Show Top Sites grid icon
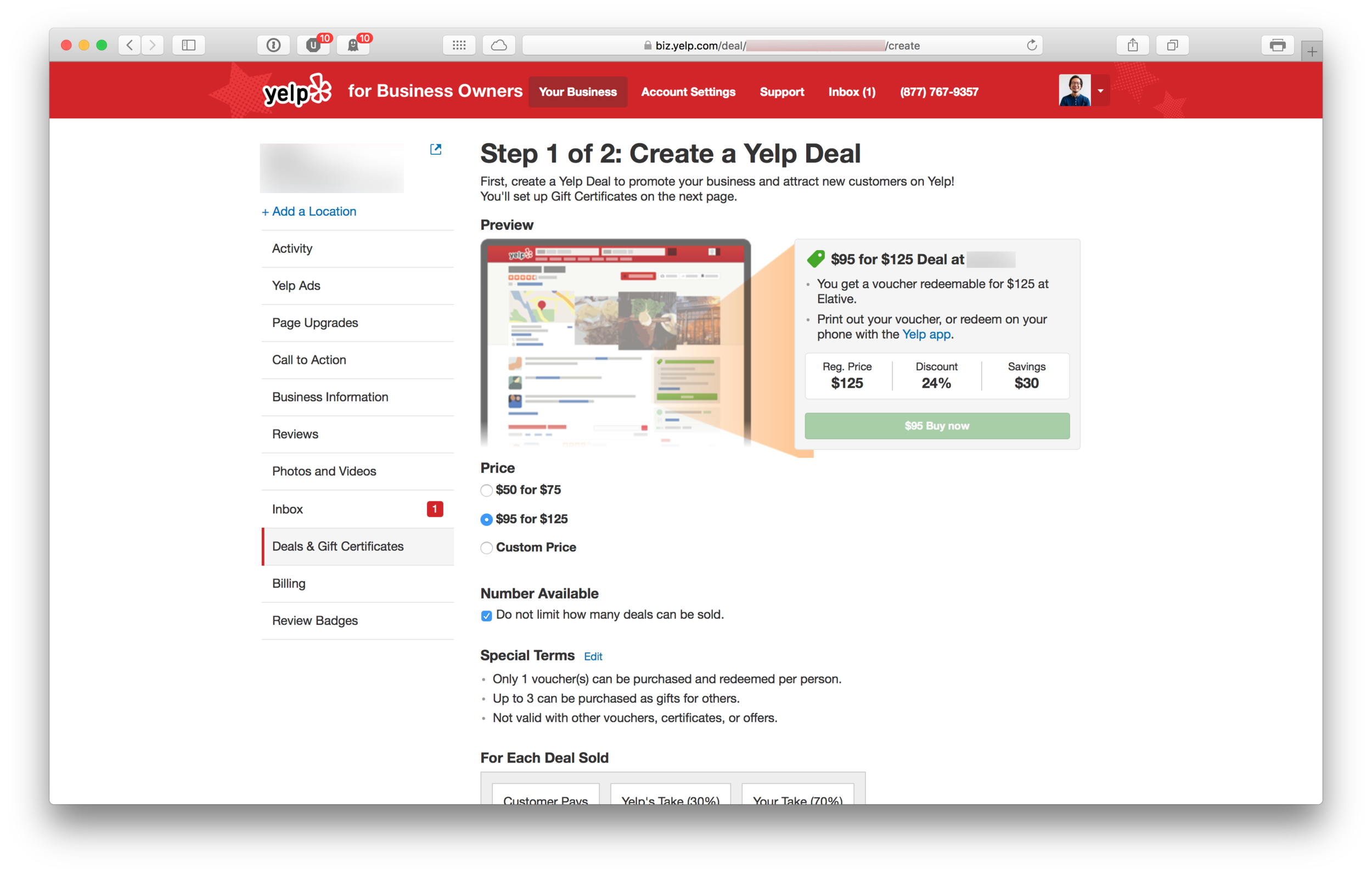The image size is (1372, 875). 459,45
